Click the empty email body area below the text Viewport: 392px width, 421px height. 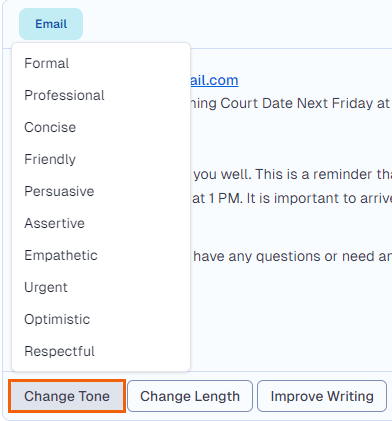290,320
